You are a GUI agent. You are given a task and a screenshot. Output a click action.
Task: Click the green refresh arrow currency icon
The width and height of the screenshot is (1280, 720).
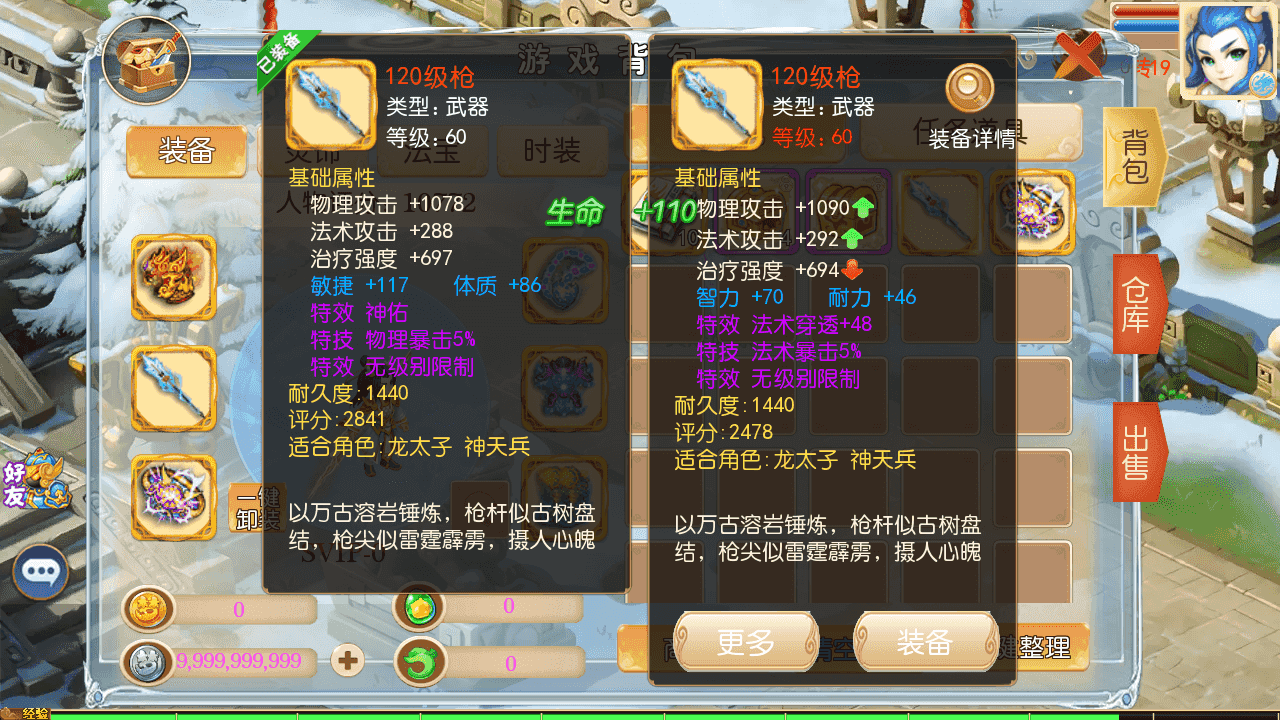tap(420, 662)
